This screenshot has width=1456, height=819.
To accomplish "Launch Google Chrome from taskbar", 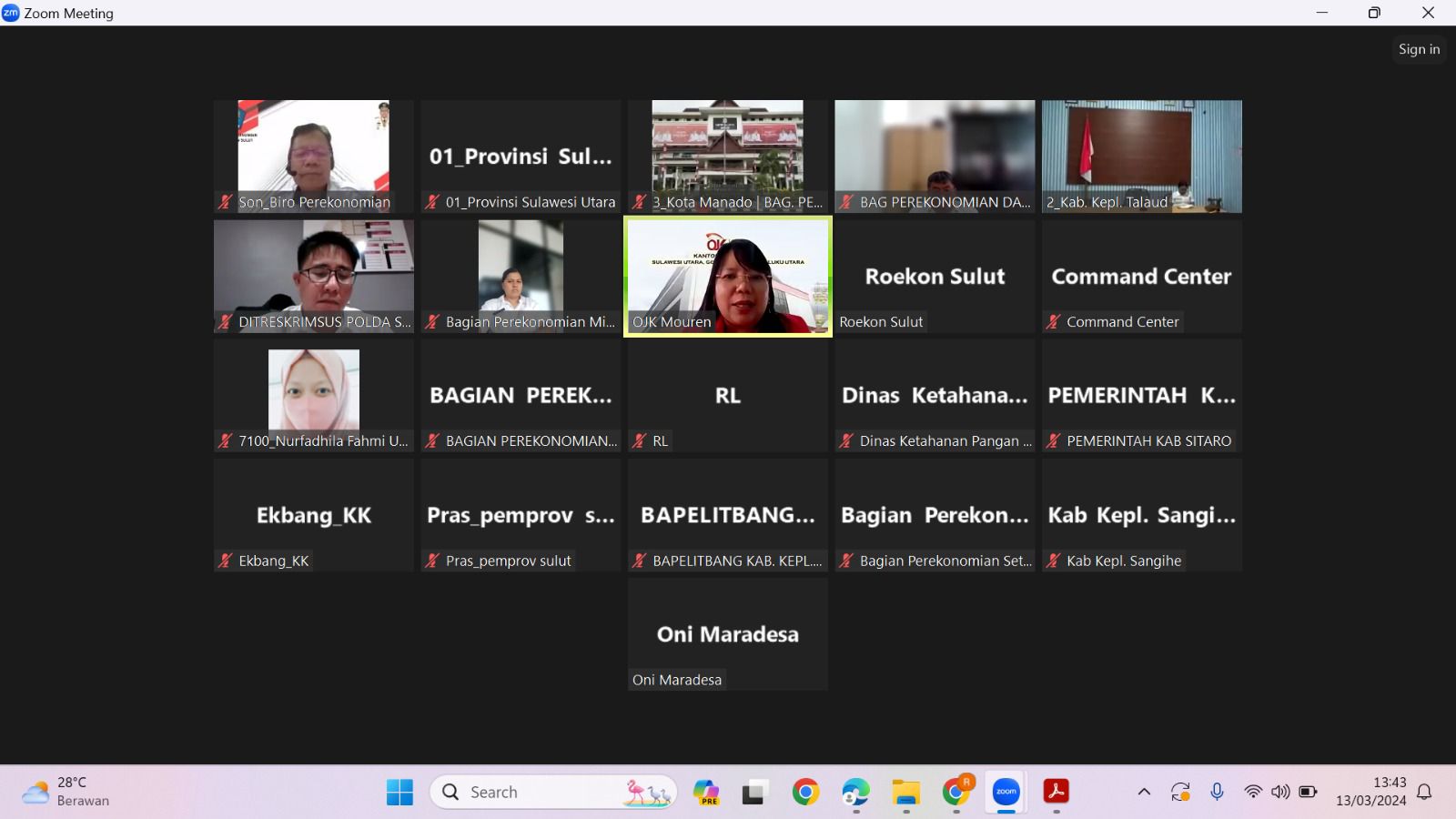I will click(805, 792).
